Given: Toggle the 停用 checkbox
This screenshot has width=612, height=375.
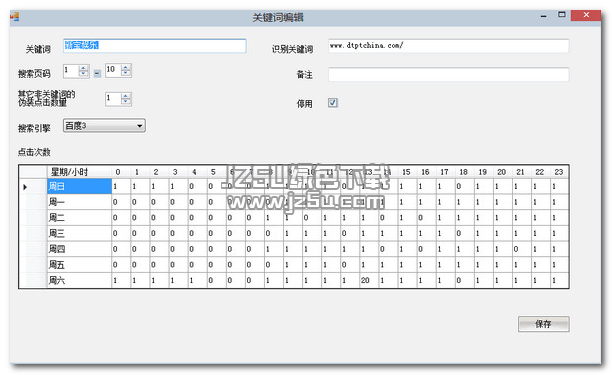Looking at the screenshot, I should point(333,103).
